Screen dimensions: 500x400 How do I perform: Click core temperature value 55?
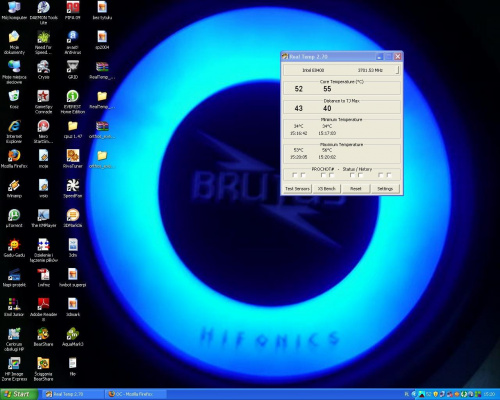[x=327, y=89]
